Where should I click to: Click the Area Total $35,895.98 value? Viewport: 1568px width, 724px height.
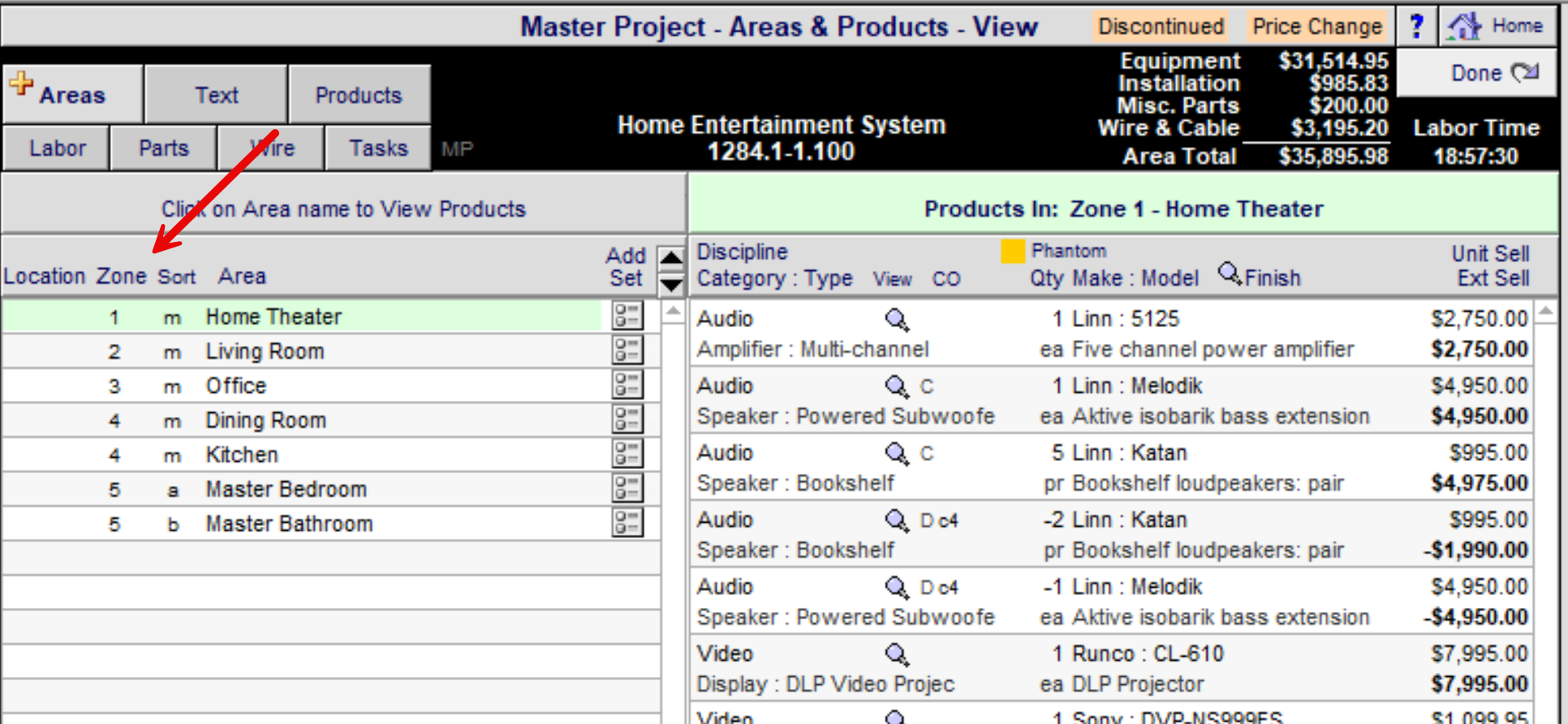(x=1333, y=156)
